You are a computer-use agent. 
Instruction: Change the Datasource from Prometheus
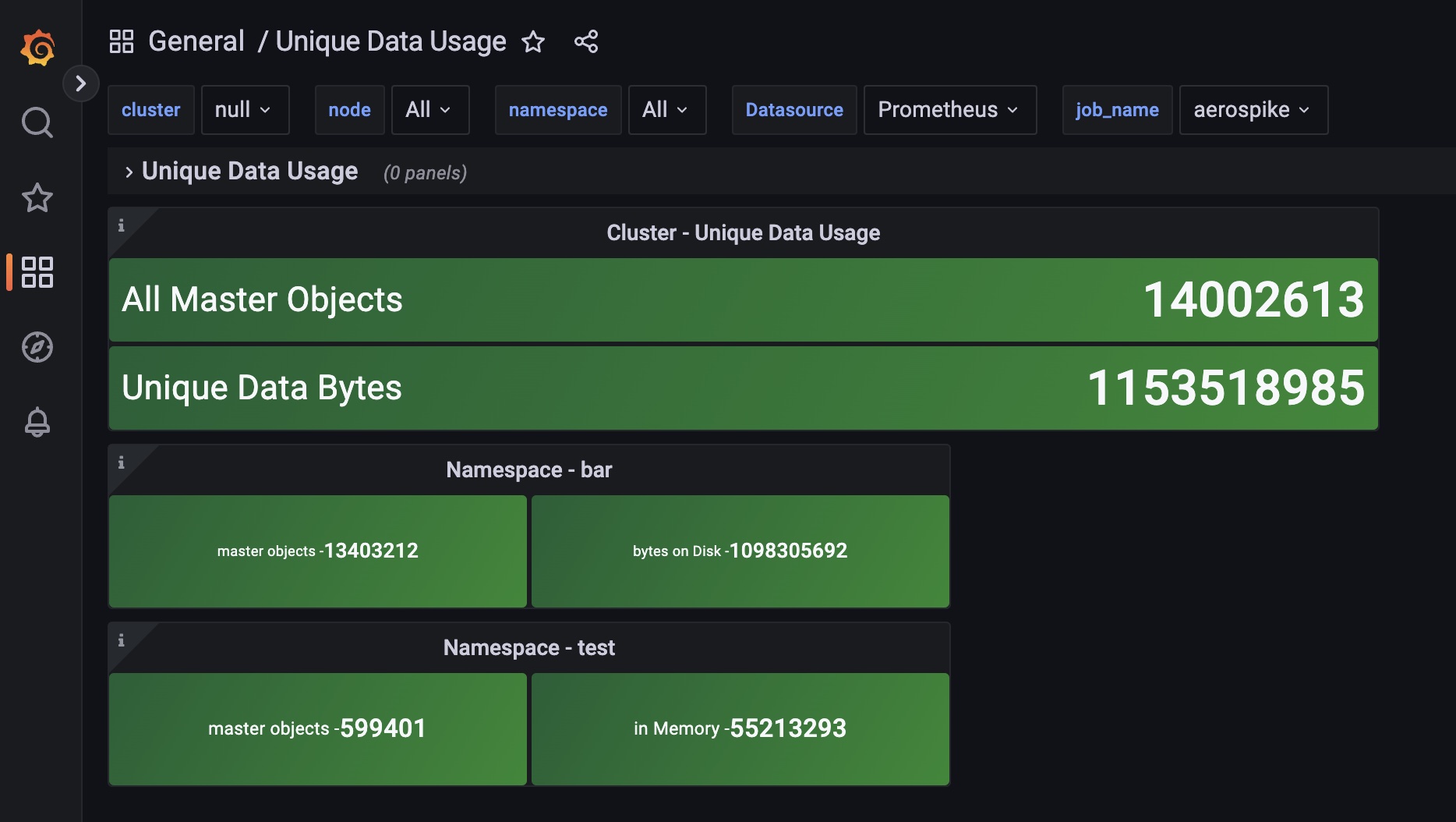(x=949, y=110)
